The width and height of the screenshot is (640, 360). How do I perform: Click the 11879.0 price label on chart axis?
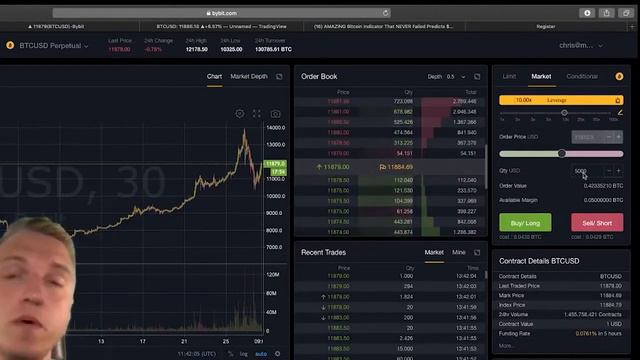click(x=275, y=164)
